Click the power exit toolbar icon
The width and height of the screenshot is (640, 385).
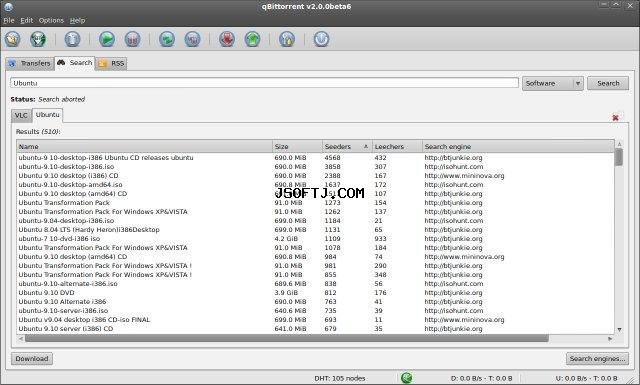[322, 39]
